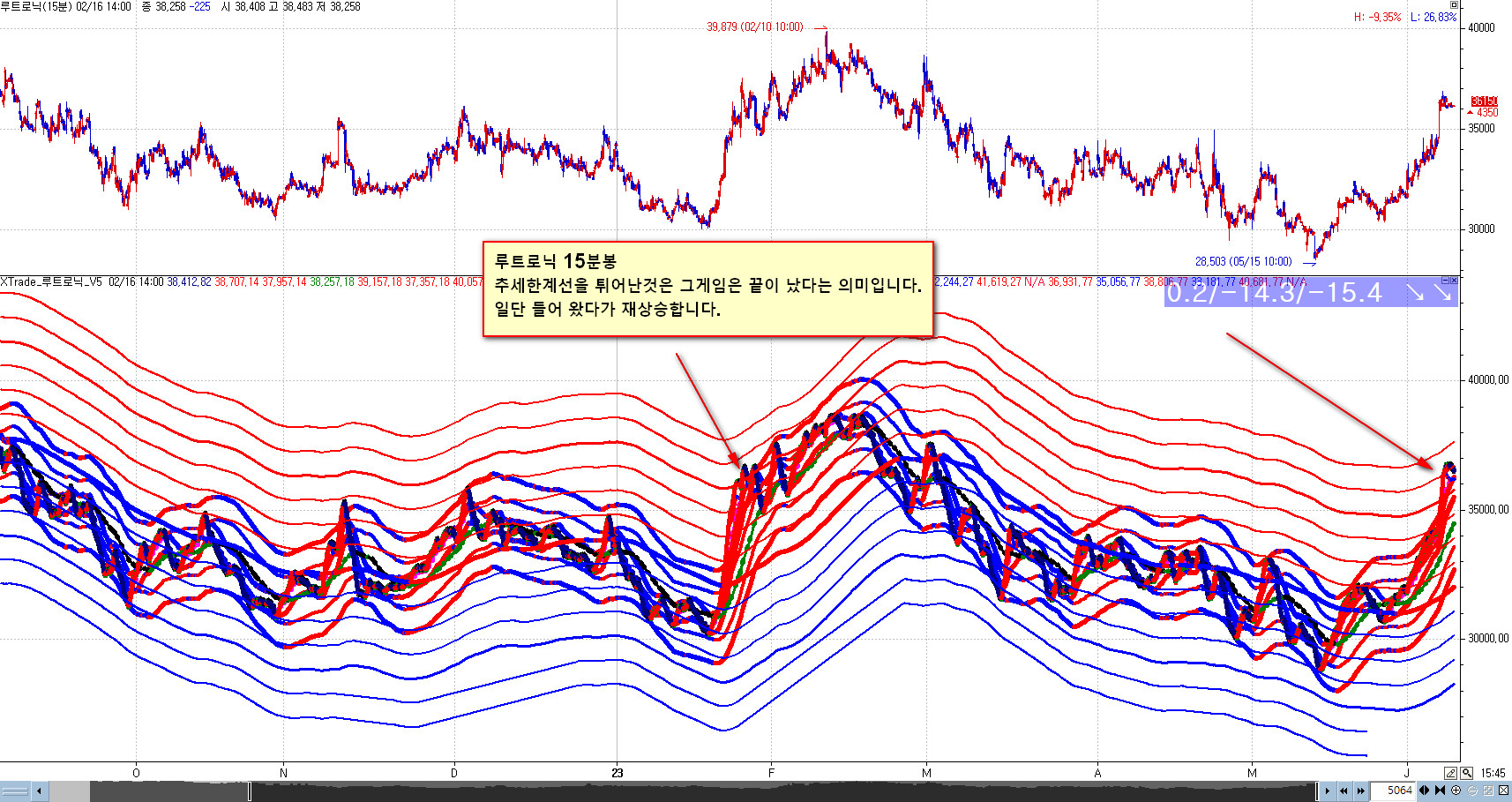The width and height of the screenshot is (1512, 802).
Task: Click the red 36150 current price tag
Action: [1484, 101]
